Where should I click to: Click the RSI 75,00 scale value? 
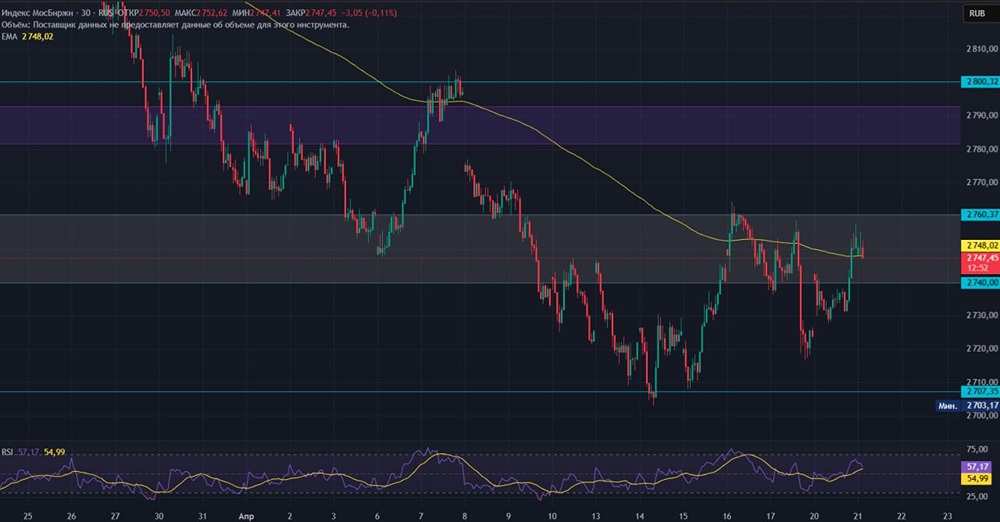tap(977, 449)
